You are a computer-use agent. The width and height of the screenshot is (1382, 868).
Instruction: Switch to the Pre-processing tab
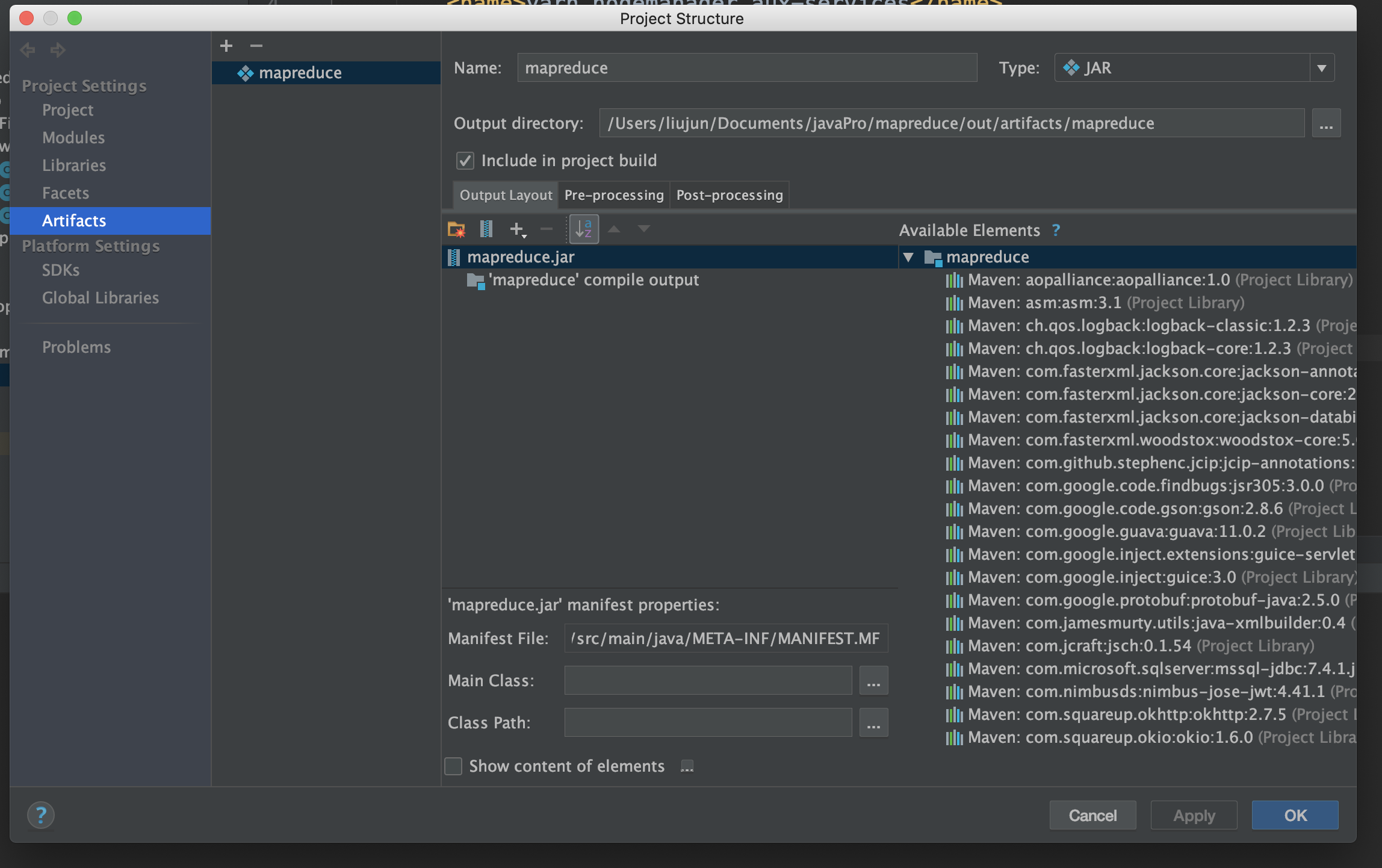tap(613, 195)
